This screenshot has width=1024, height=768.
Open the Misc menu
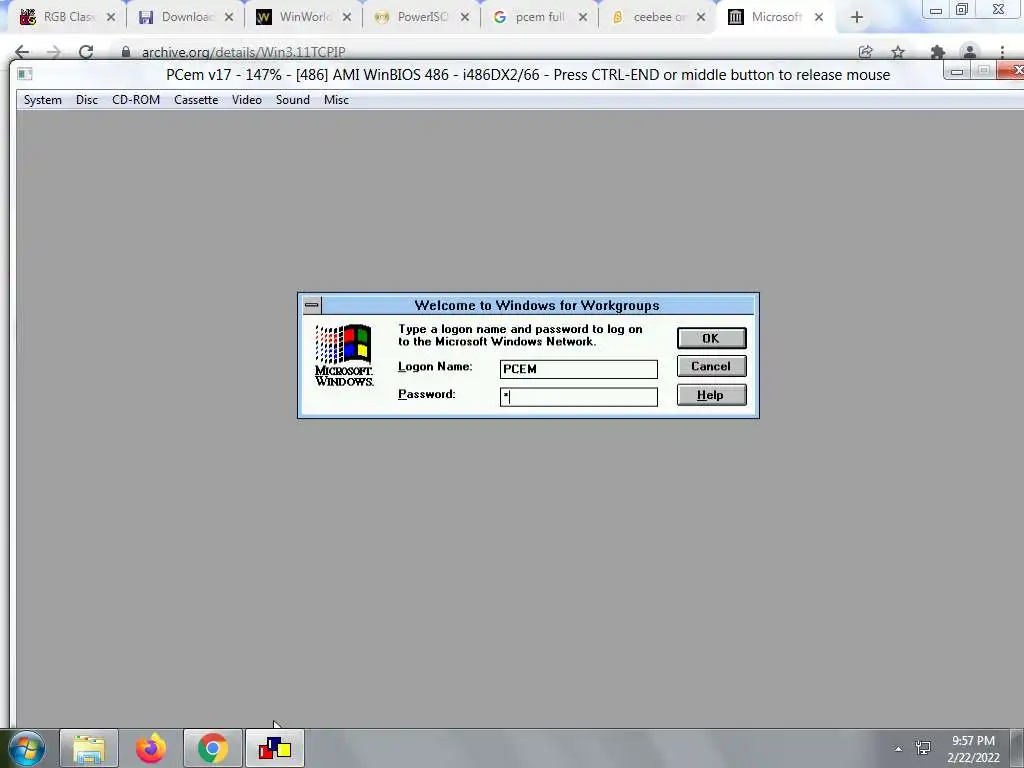[x=336, y=100]
